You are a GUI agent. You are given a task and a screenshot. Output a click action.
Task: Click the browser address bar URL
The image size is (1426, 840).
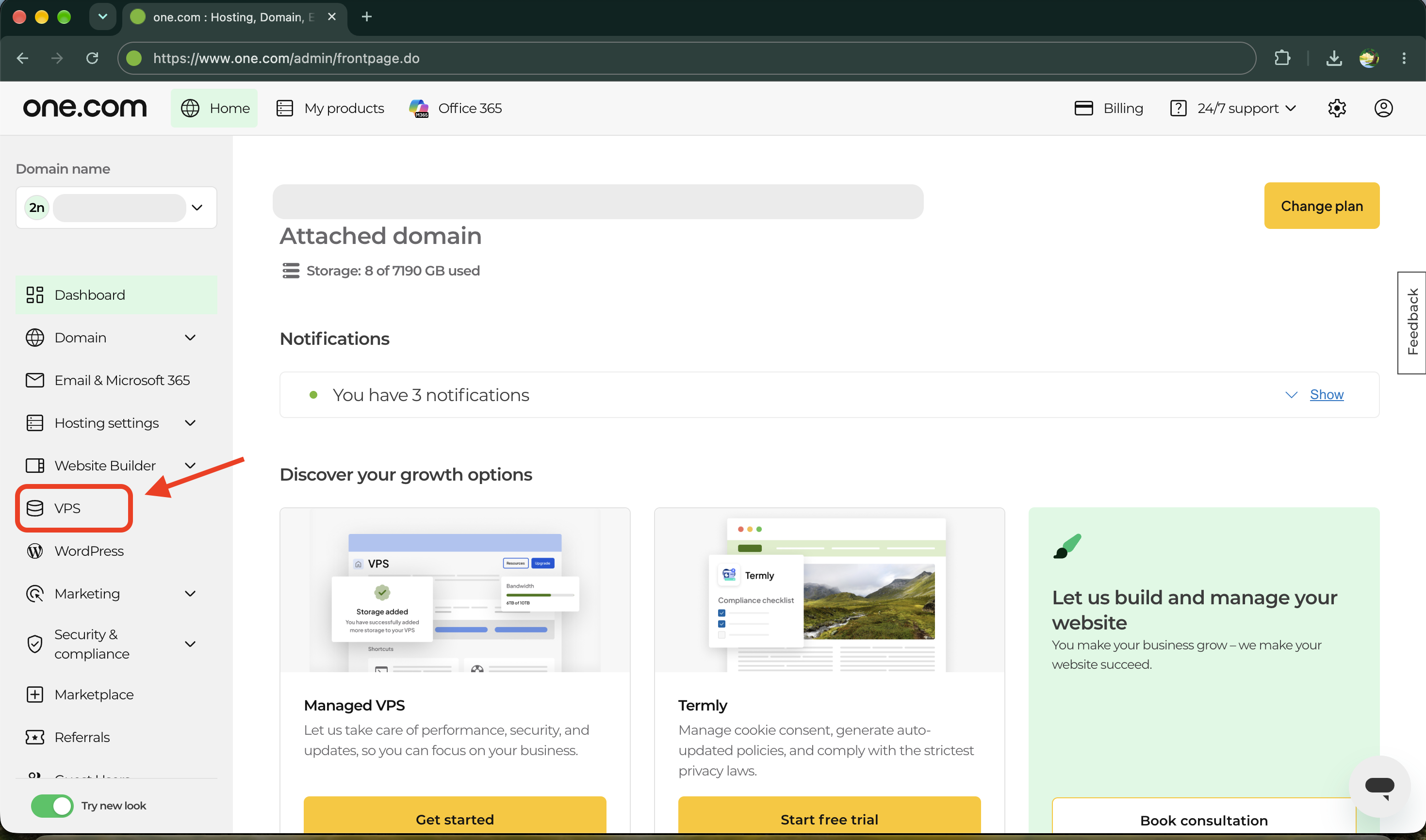pos(286,58)
